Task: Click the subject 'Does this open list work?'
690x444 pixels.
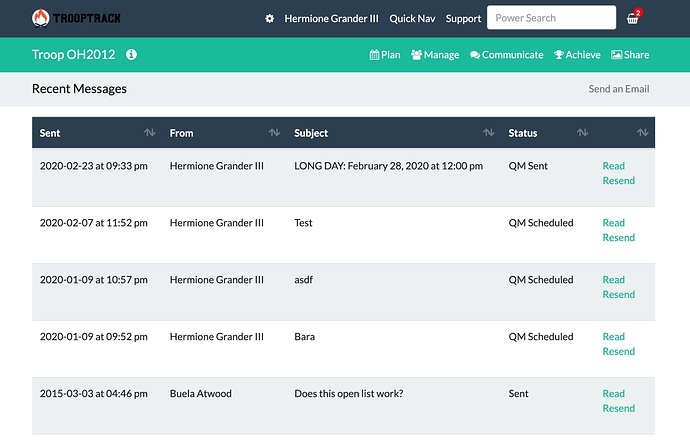Action: [349, 393]
